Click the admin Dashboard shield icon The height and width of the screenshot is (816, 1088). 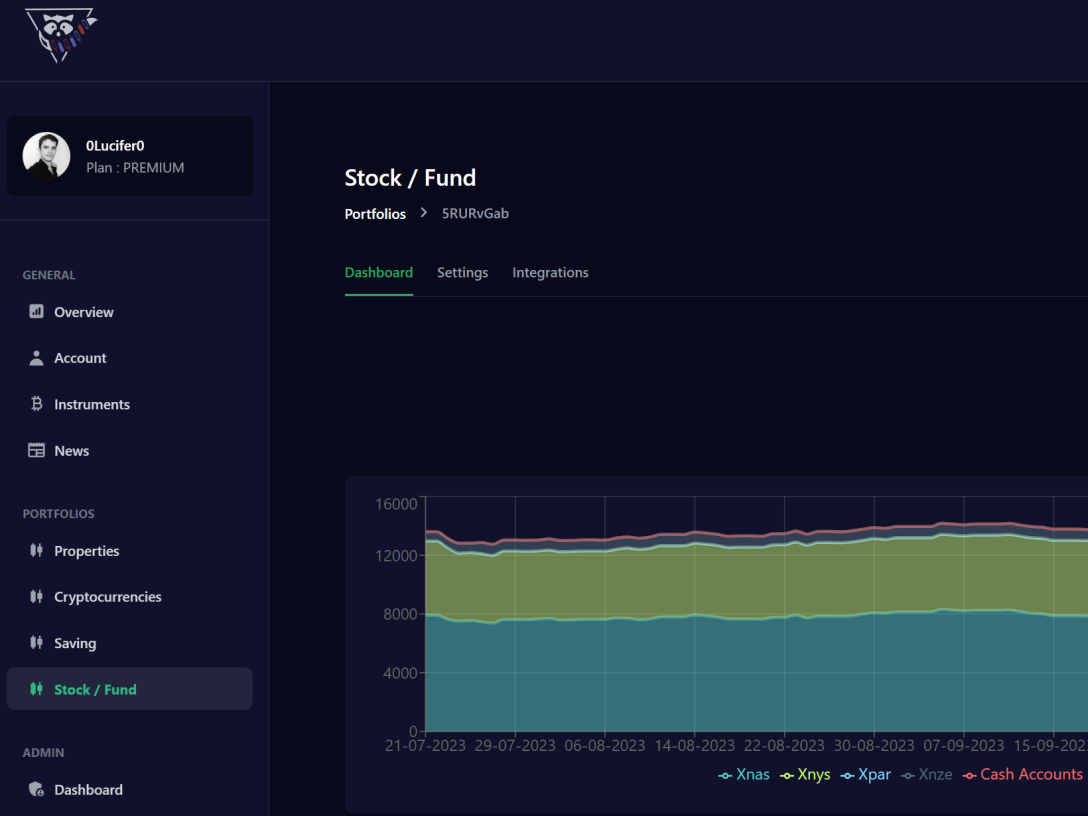pos(37,789)
